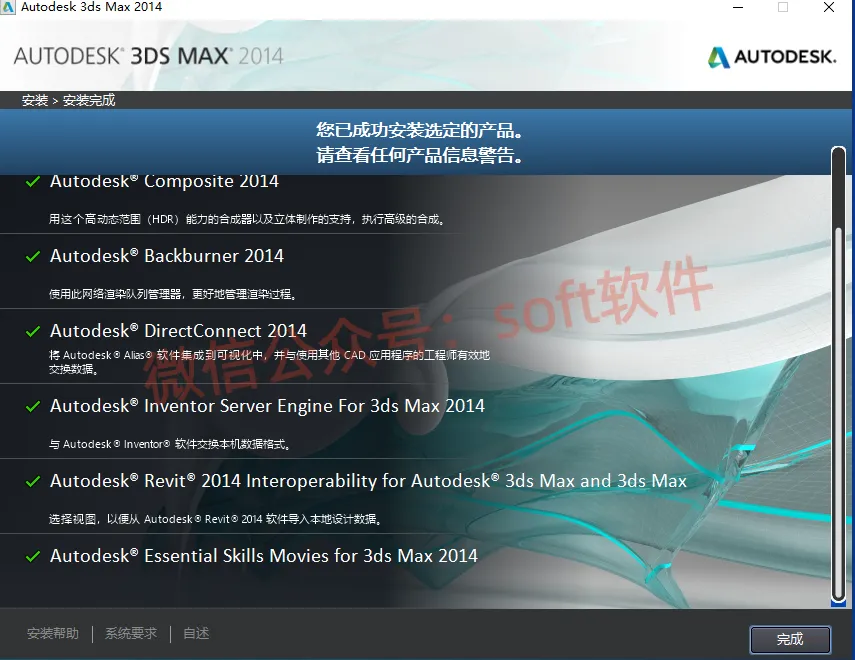Open the 自述 readme link
Screen dimensions: 855x660
(196, 633)
